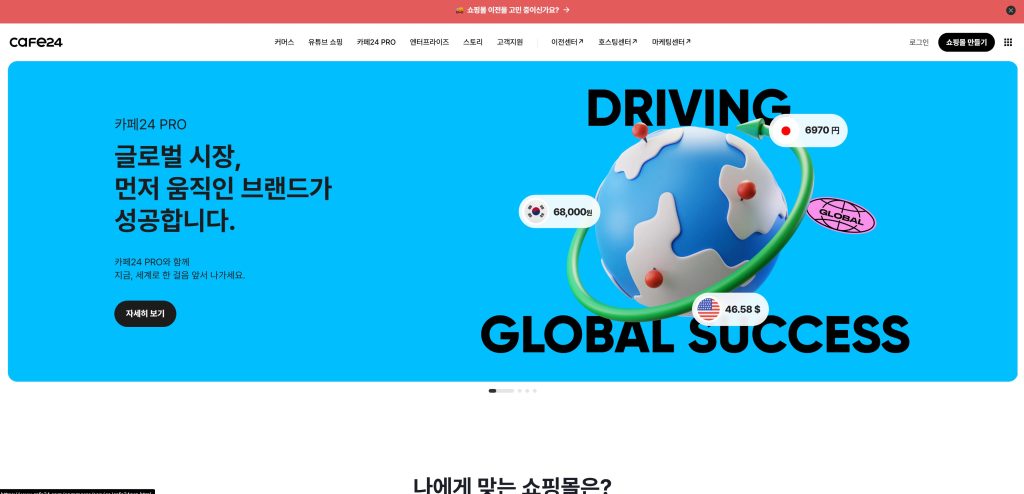Select the second carousel slide dot

[519, 391]
